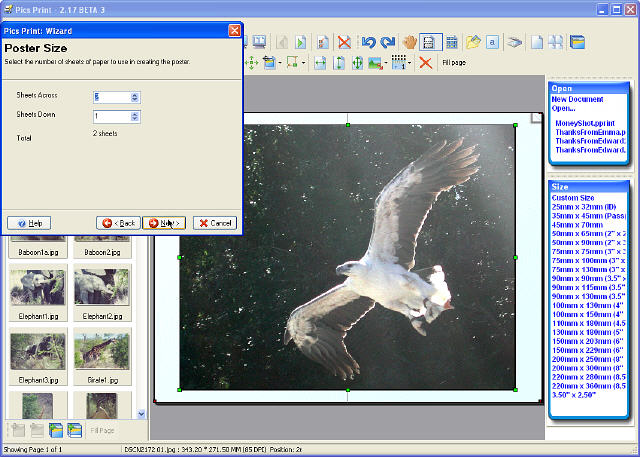Click the fit width horizontal arrows icon

coord(320,63)
